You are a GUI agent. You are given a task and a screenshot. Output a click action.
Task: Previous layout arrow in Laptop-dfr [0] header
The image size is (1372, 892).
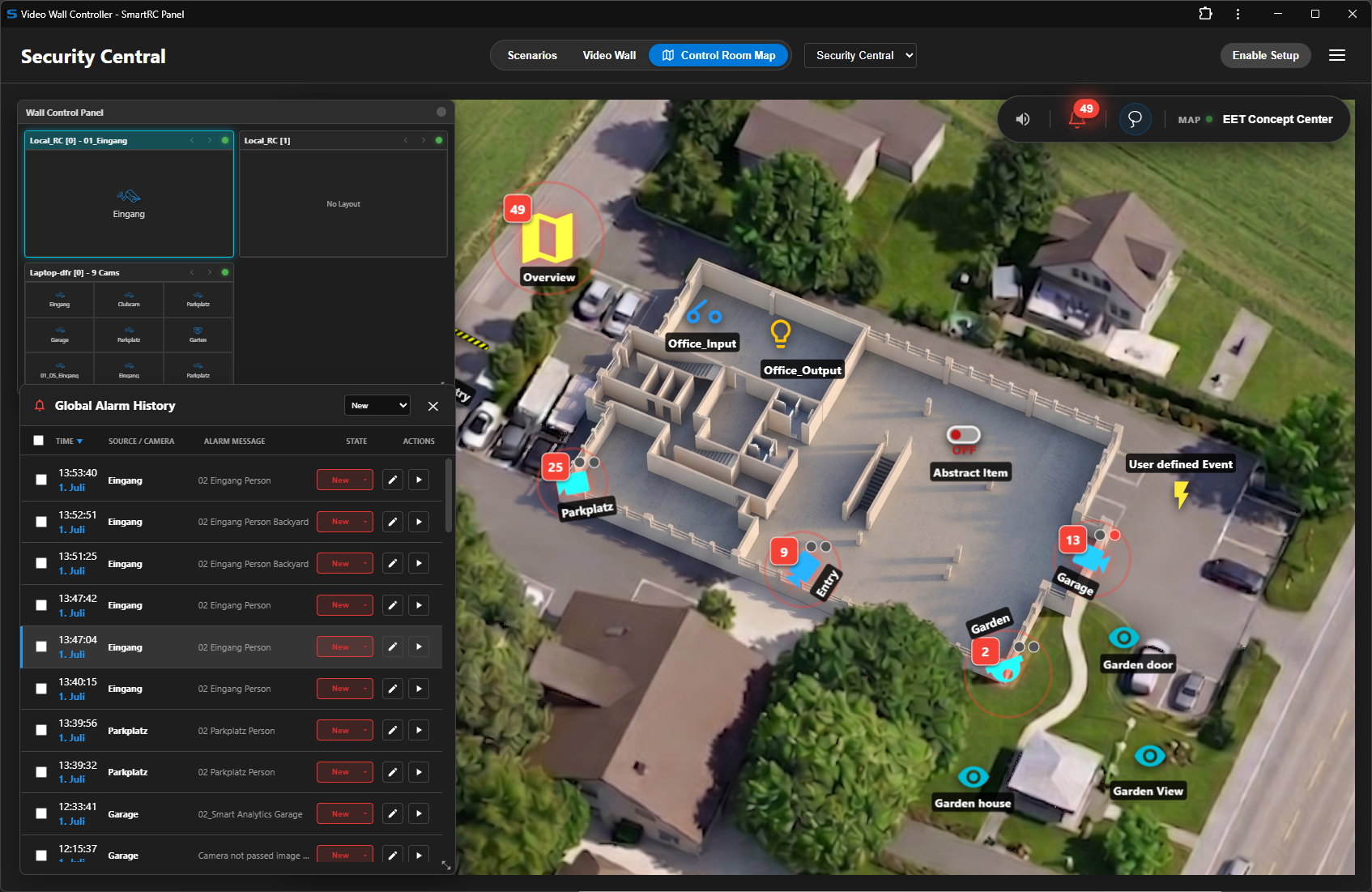192,272
